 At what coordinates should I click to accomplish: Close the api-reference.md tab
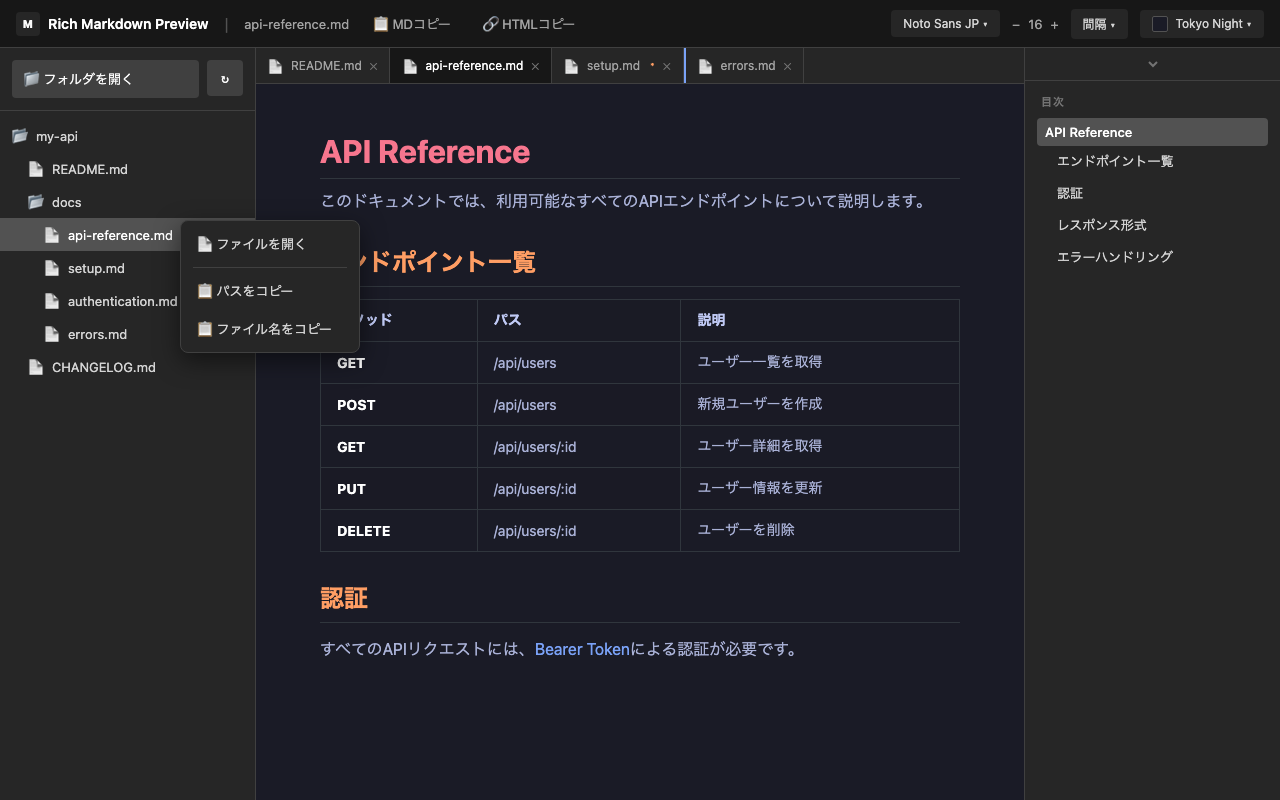tap(535, 66)
